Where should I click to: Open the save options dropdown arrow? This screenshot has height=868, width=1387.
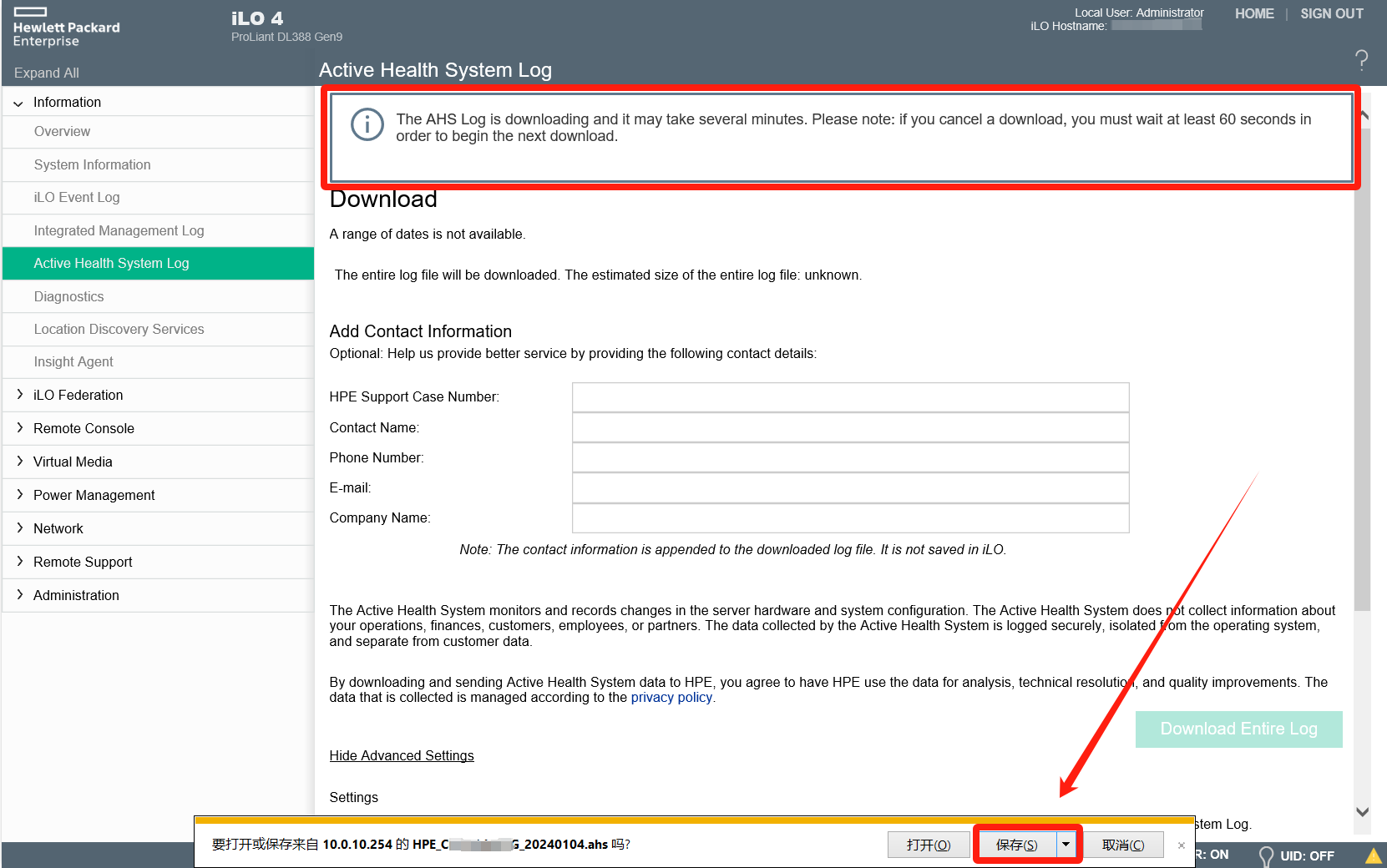tap(1066, 845)
